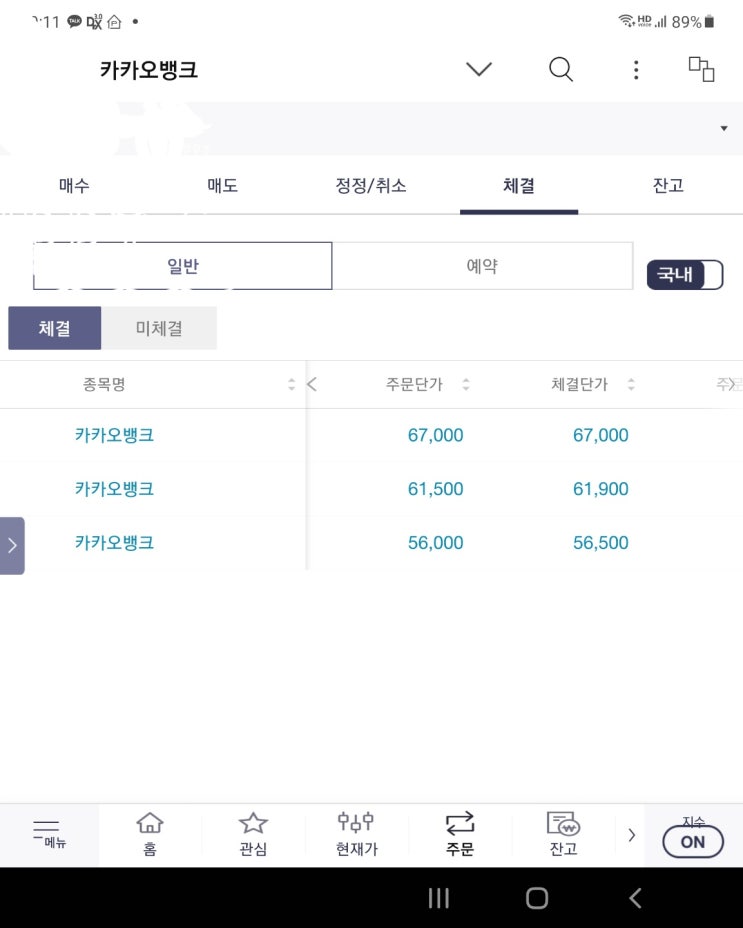Go to the 잔고 top tab
The height and width of the screenshot is (928, 743).
[668, 186]
